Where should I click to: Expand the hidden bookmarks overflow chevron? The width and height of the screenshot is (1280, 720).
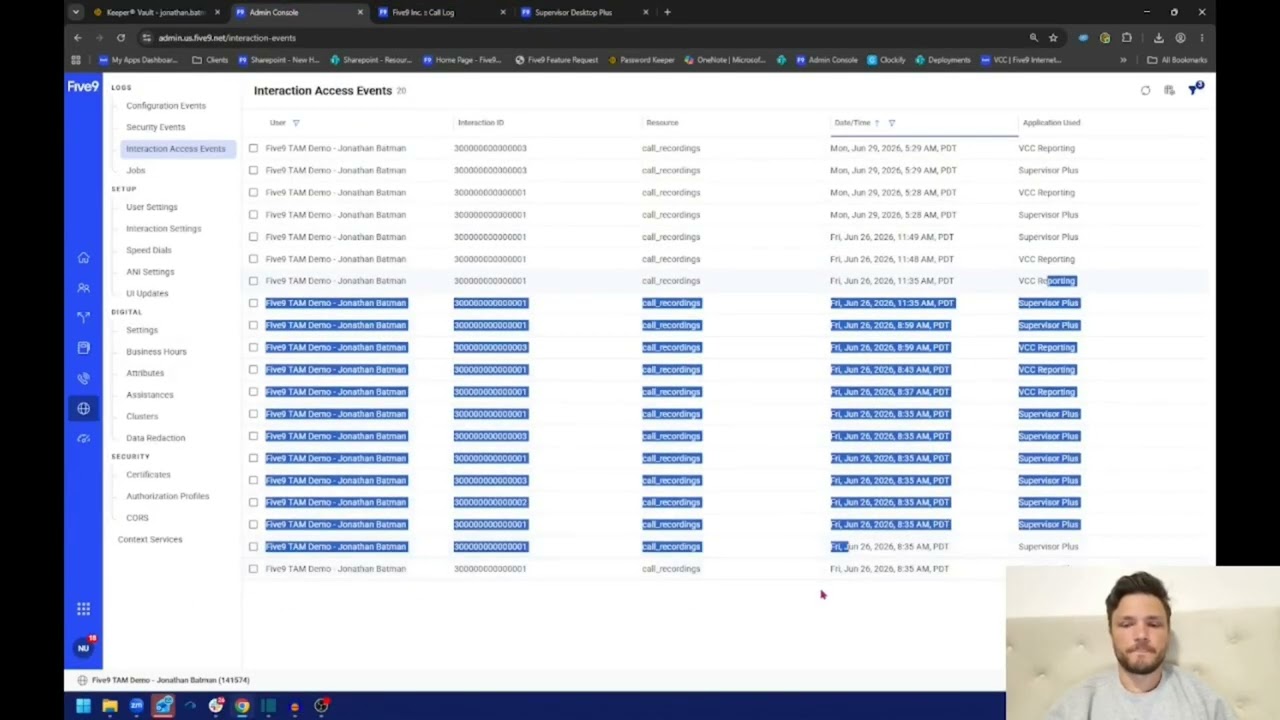tap(1123, 60)
